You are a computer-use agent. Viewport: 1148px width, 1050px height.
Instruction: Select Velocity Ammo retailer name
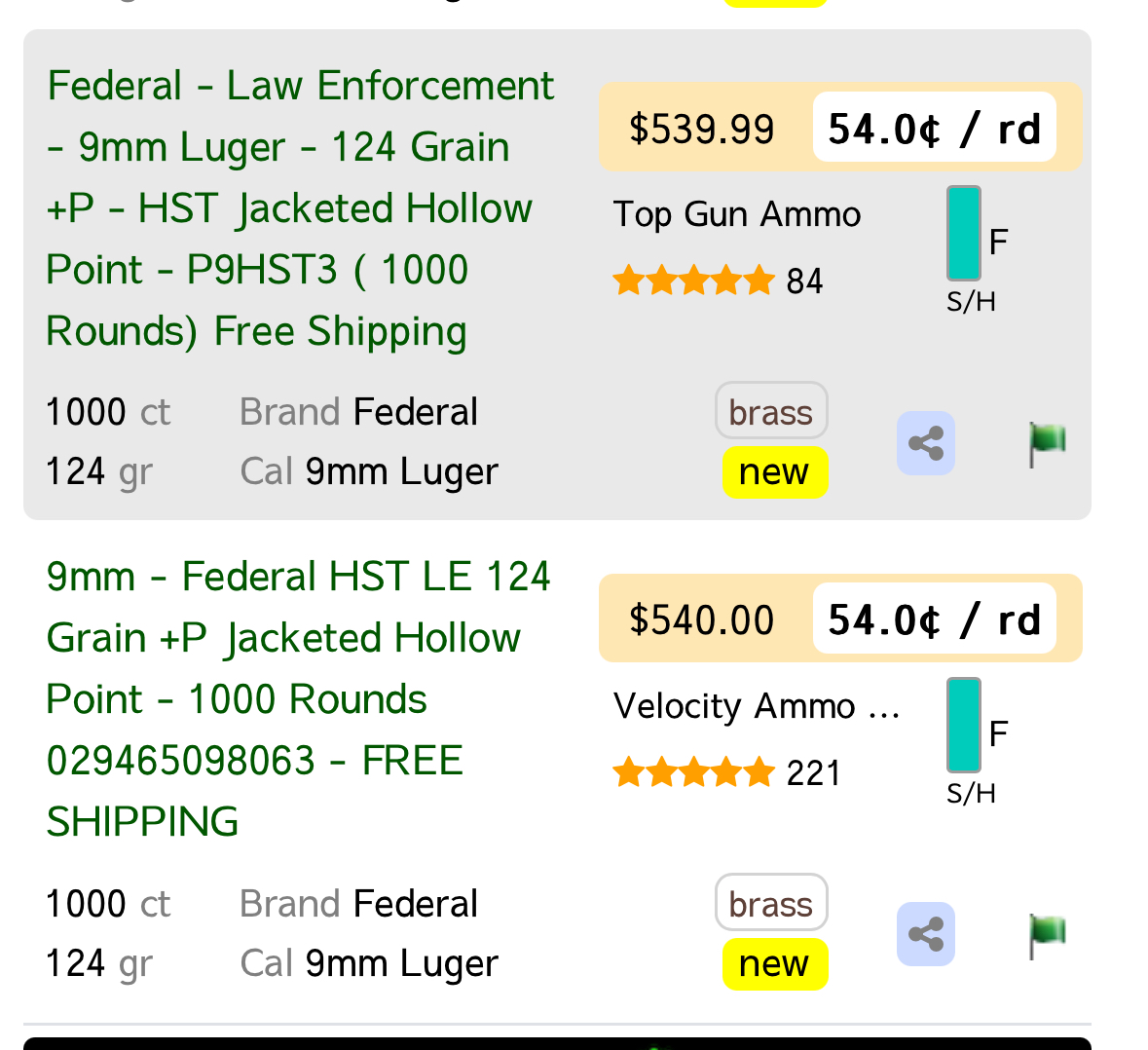pos(757,706)
